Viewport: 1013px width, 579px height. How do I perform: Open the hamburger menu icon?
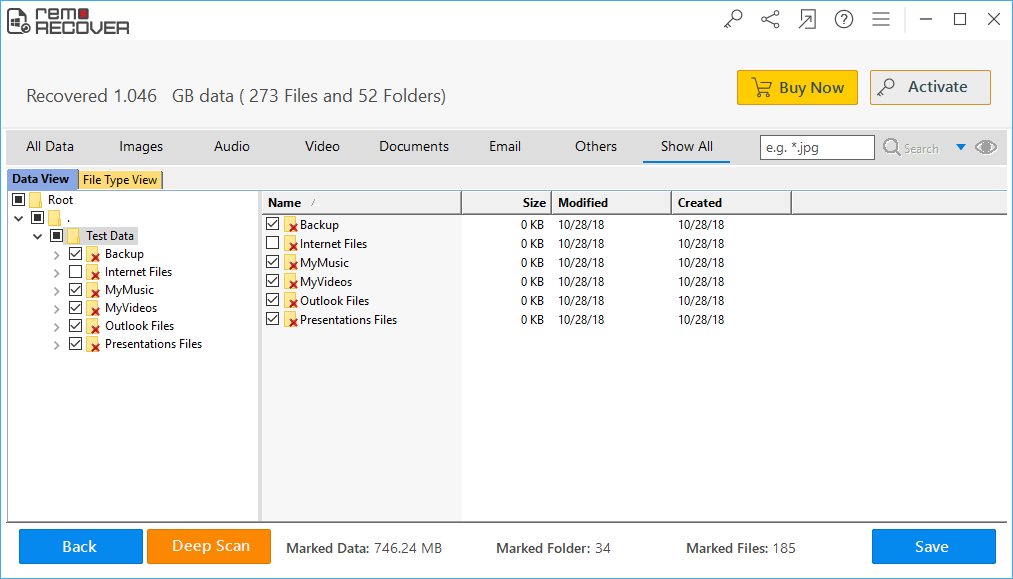[881, 18]
